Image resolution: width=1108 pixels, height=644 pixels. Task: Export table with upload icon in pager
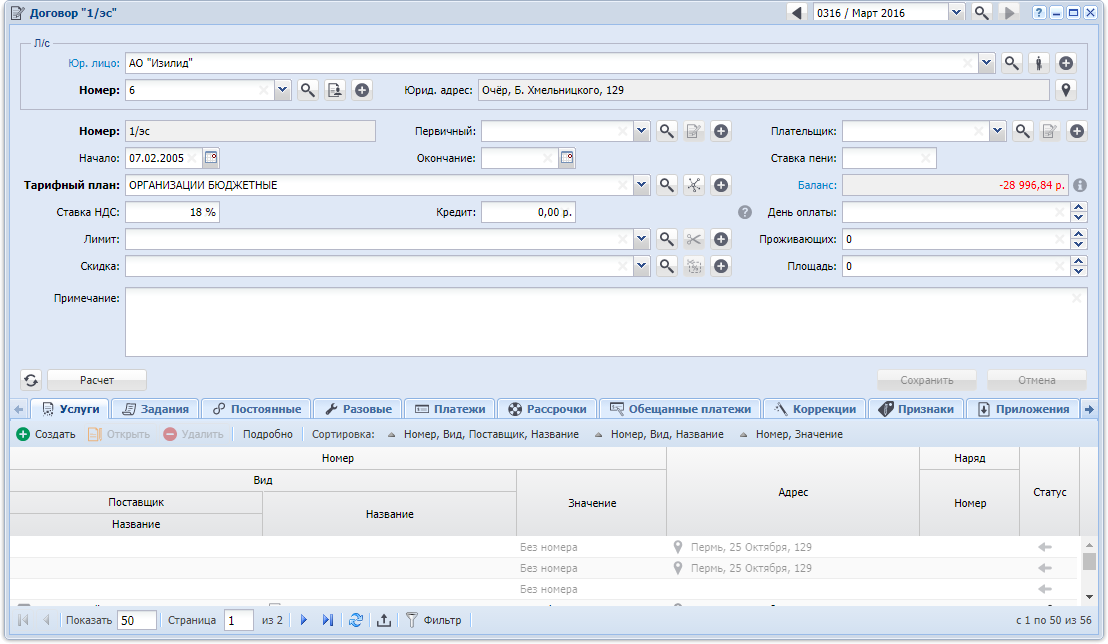coord(384,620)
